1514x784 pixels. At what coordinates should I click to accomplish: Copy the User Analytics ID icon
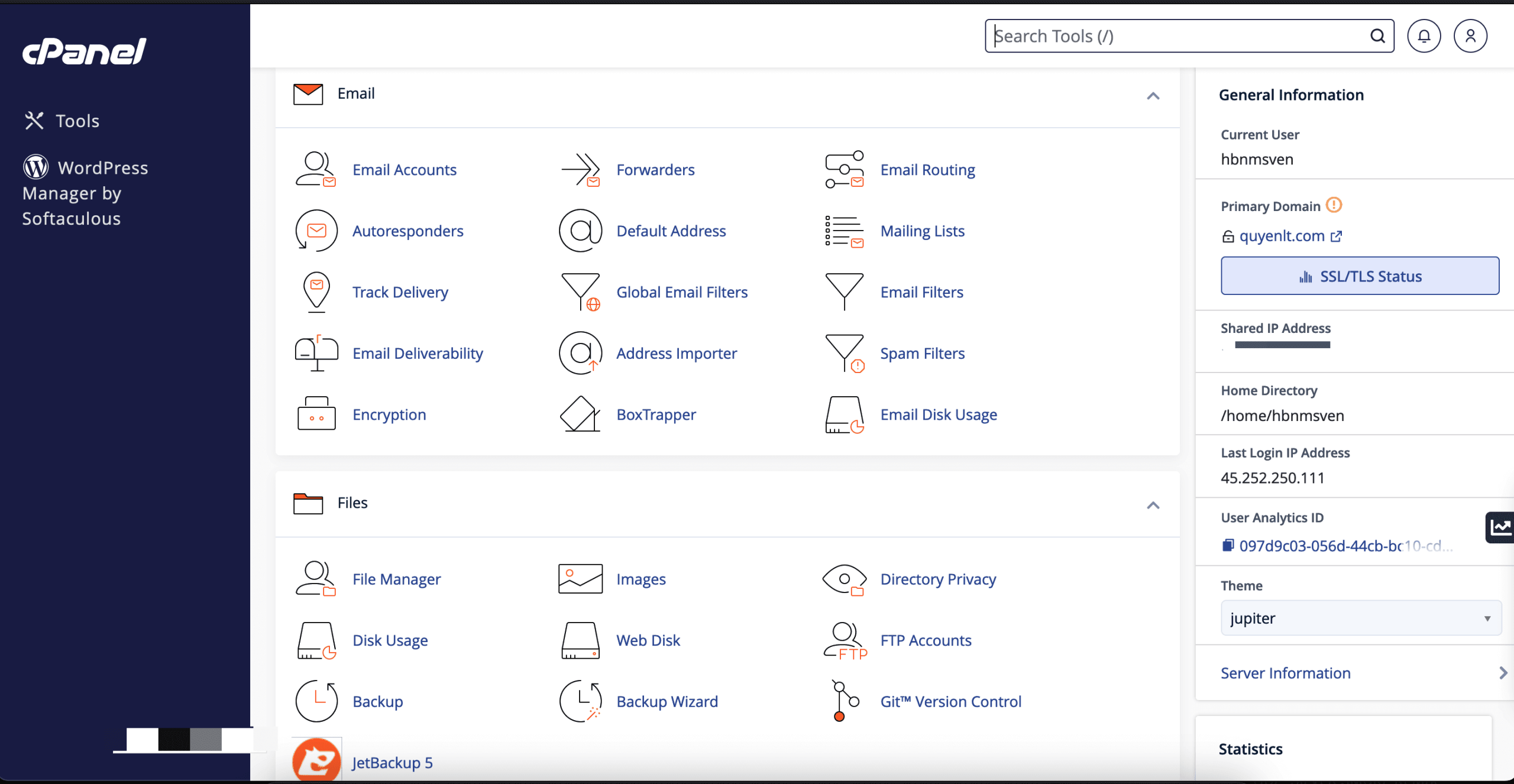pos(1228,545)
